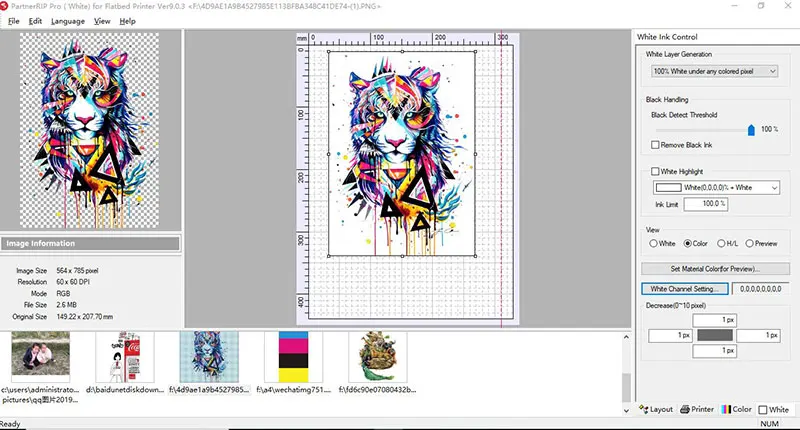800x430 pixels.
Task: Select the CMYK color bars thumbnail
Action: click(x=293, y=357)
